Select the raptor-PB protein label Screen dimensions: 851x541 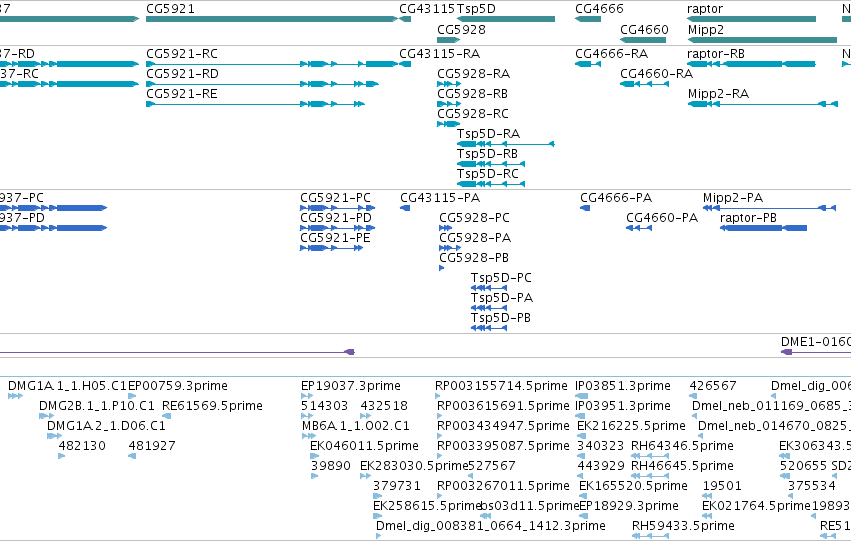(748, 218)
